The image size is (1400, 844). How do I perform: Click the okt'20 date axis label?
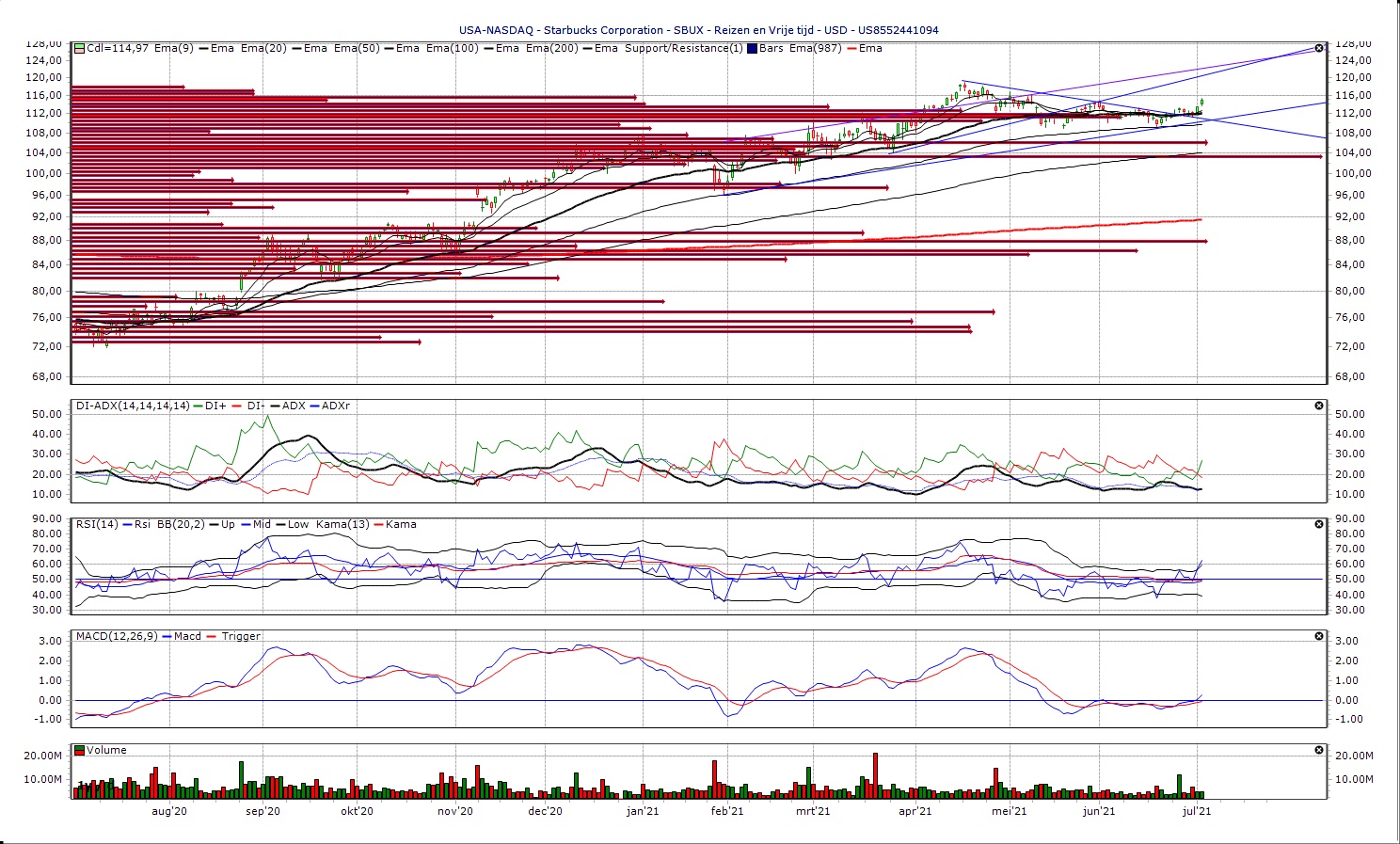click(357, 811)
